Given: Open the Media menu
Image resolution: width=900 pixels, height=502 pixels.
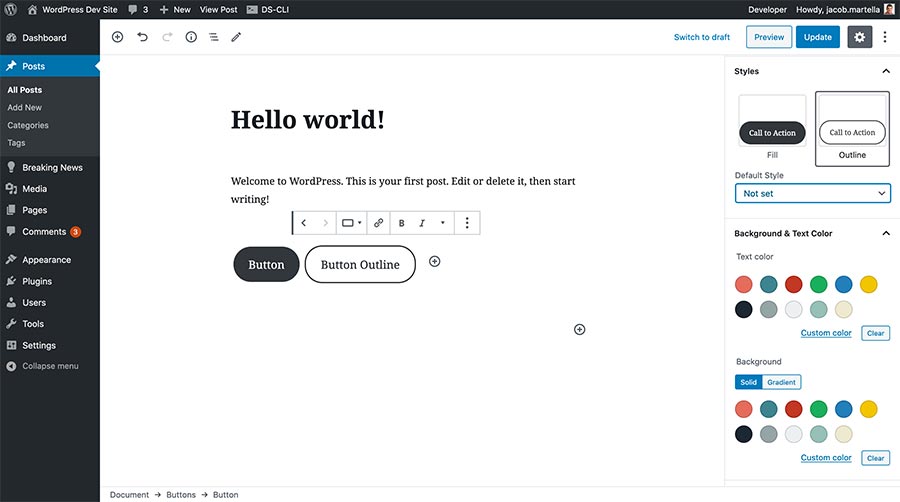Looking at the screenshot, I should click(x=50, y=189).
